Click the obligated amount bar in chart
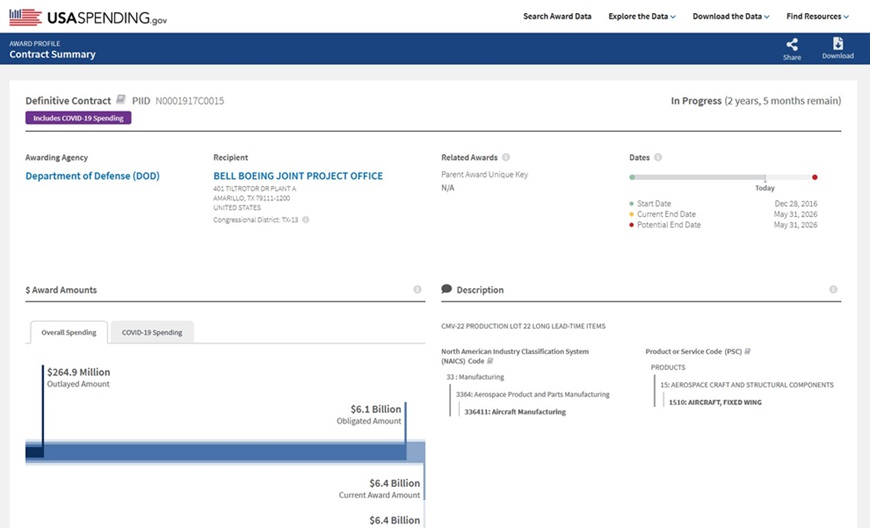This screenshot has height=528, width=870. [x=225, y=451]
